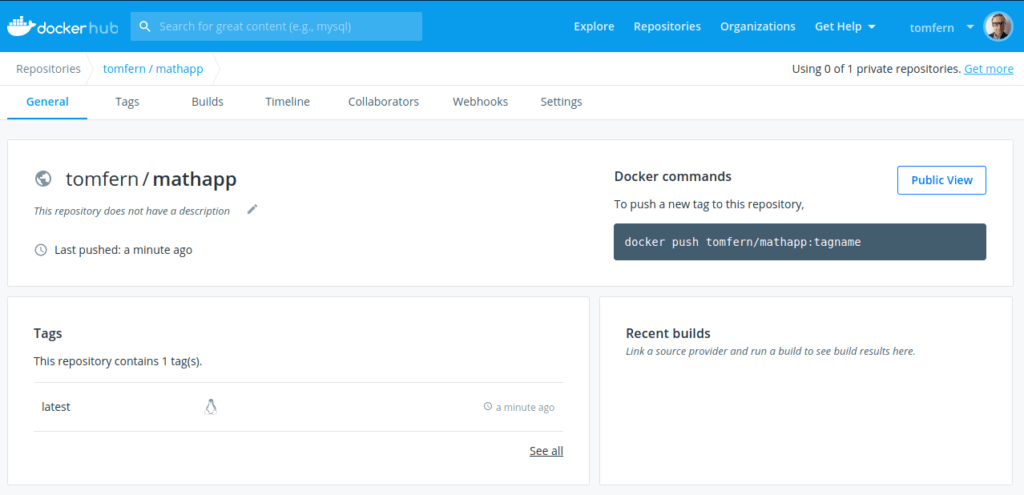
Task: Click the search magnifier icon
Action: tap(145, 27)
